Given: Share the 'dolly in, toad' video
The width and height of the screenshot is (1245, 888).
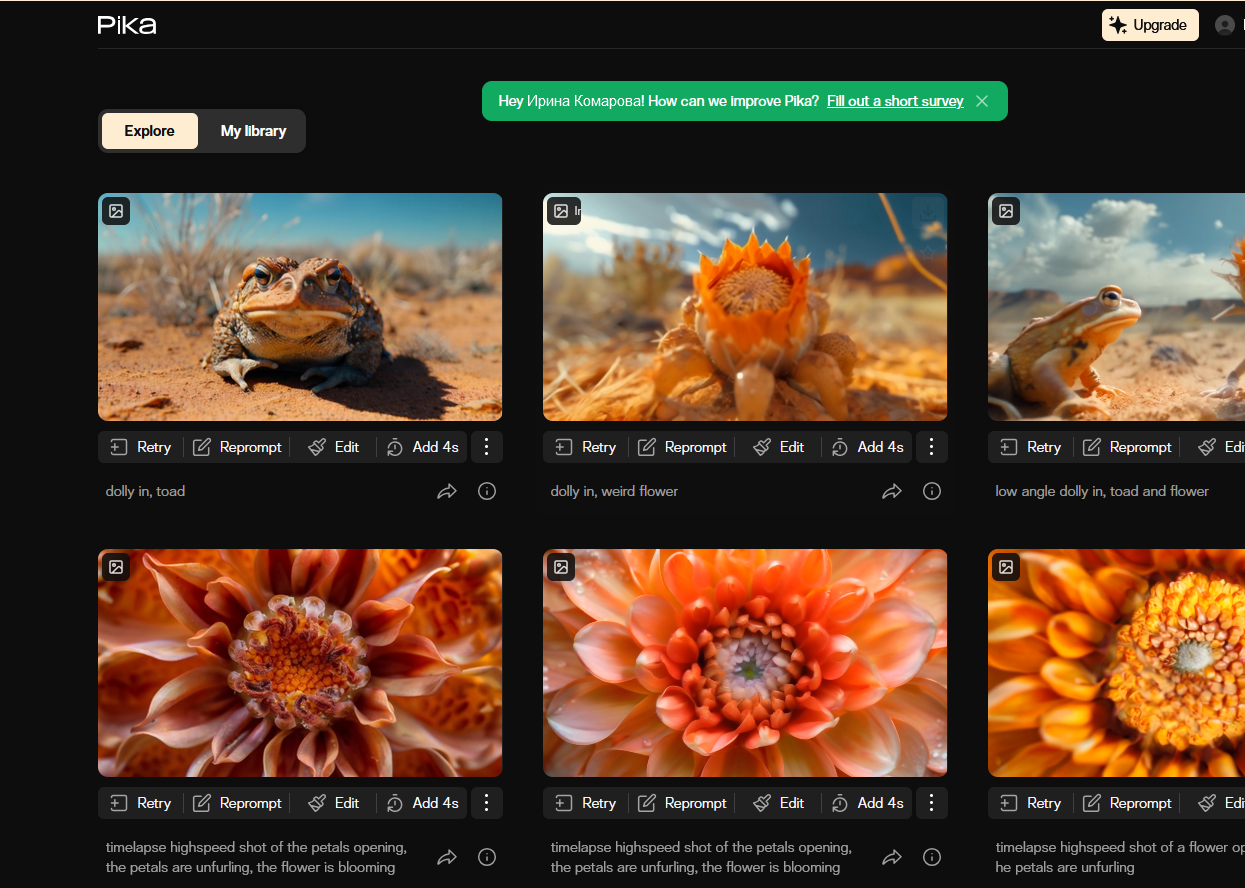Looking at the screenshot, I should click(447, 491).
